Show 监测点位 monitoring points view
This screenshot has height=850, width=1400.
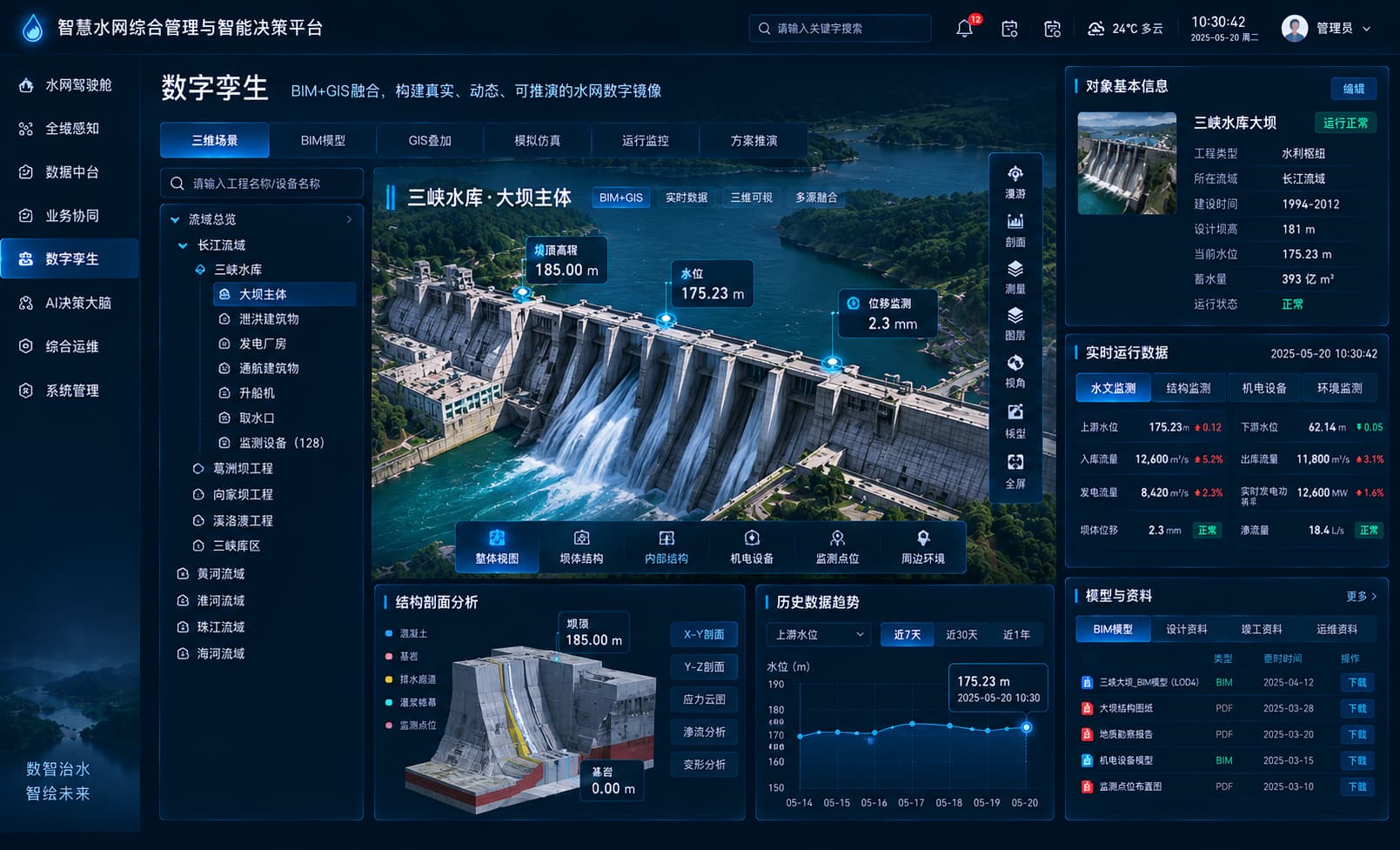pyautogui.click(x=837, y=547)
